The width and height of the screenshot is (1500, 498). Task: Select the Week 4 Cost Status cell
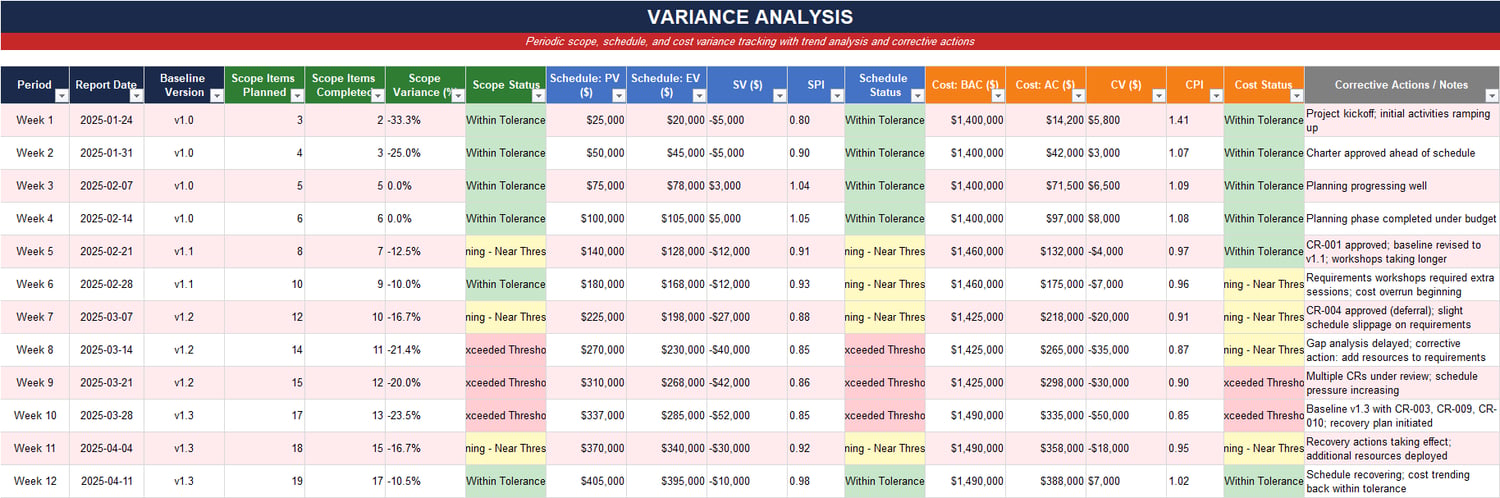pyautogui.click(x=1264, y=218)
